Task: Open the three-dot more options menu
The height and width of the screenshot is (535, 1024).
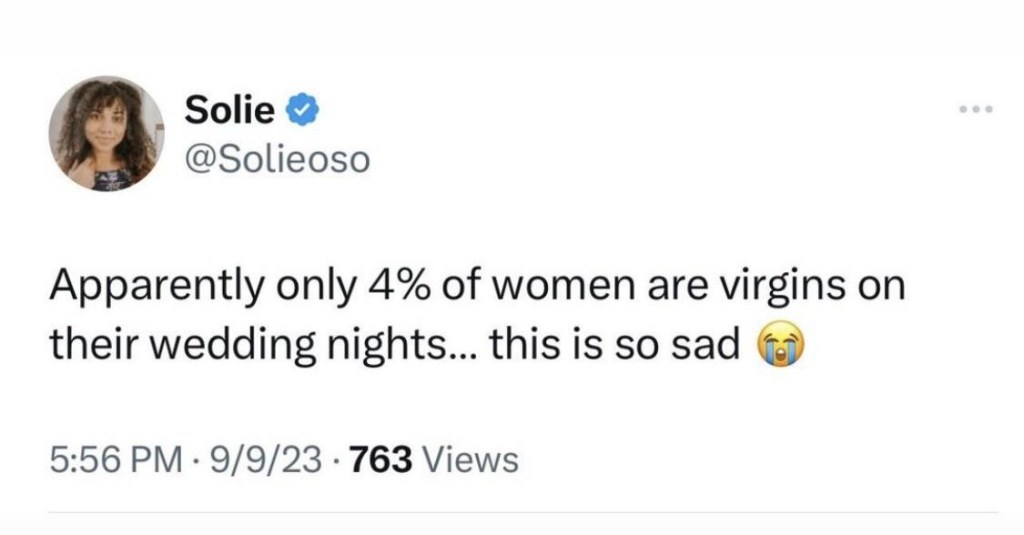Action: 973,110
